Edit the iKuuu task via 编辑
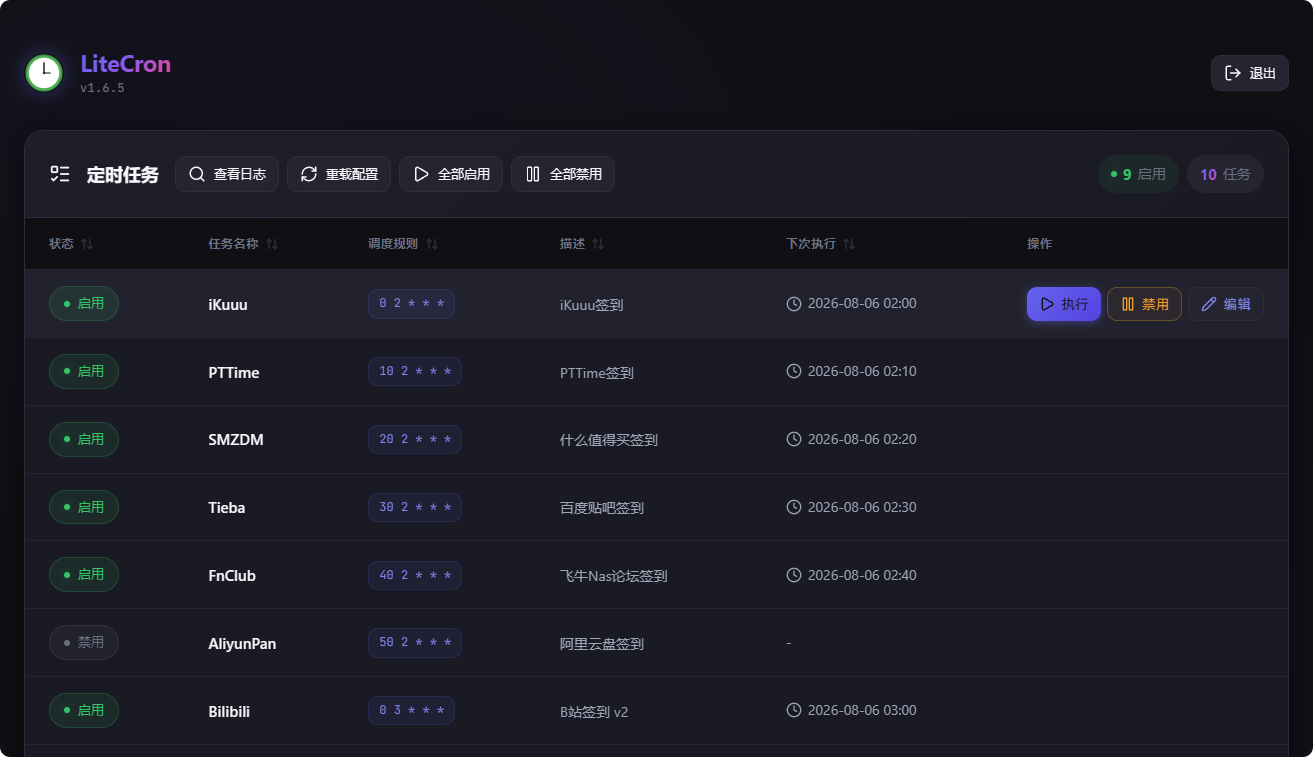 pyautogui.click(x=1226, y=304)
